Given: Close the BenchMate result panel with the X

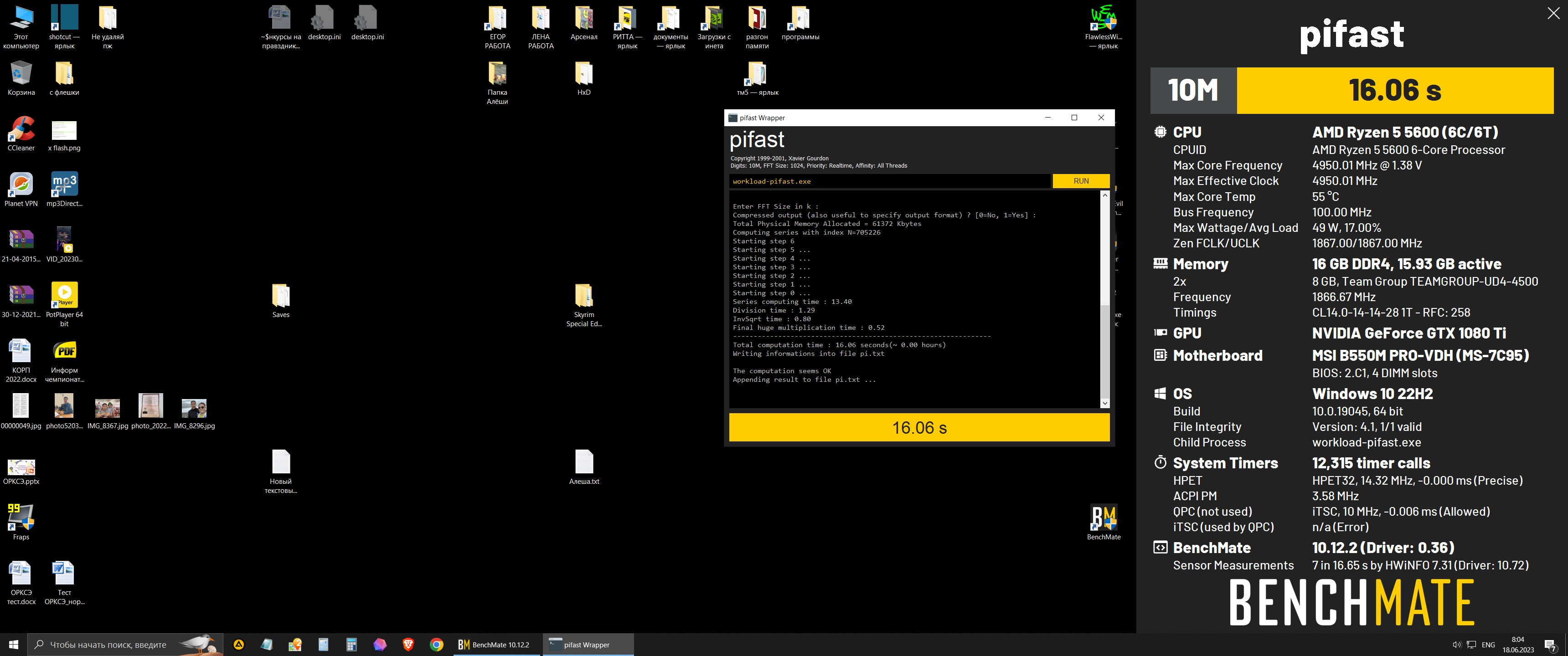Looking at the screenshot, I should coord(1553,13).
